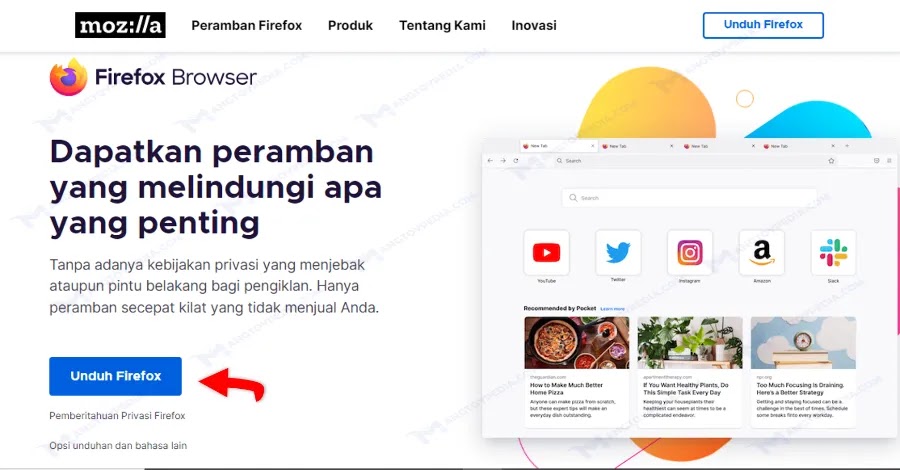Click the Search field on the new tab page
The width and height of the screenshot is (900, 470).
pyautogui.click(x=689, y=197)
